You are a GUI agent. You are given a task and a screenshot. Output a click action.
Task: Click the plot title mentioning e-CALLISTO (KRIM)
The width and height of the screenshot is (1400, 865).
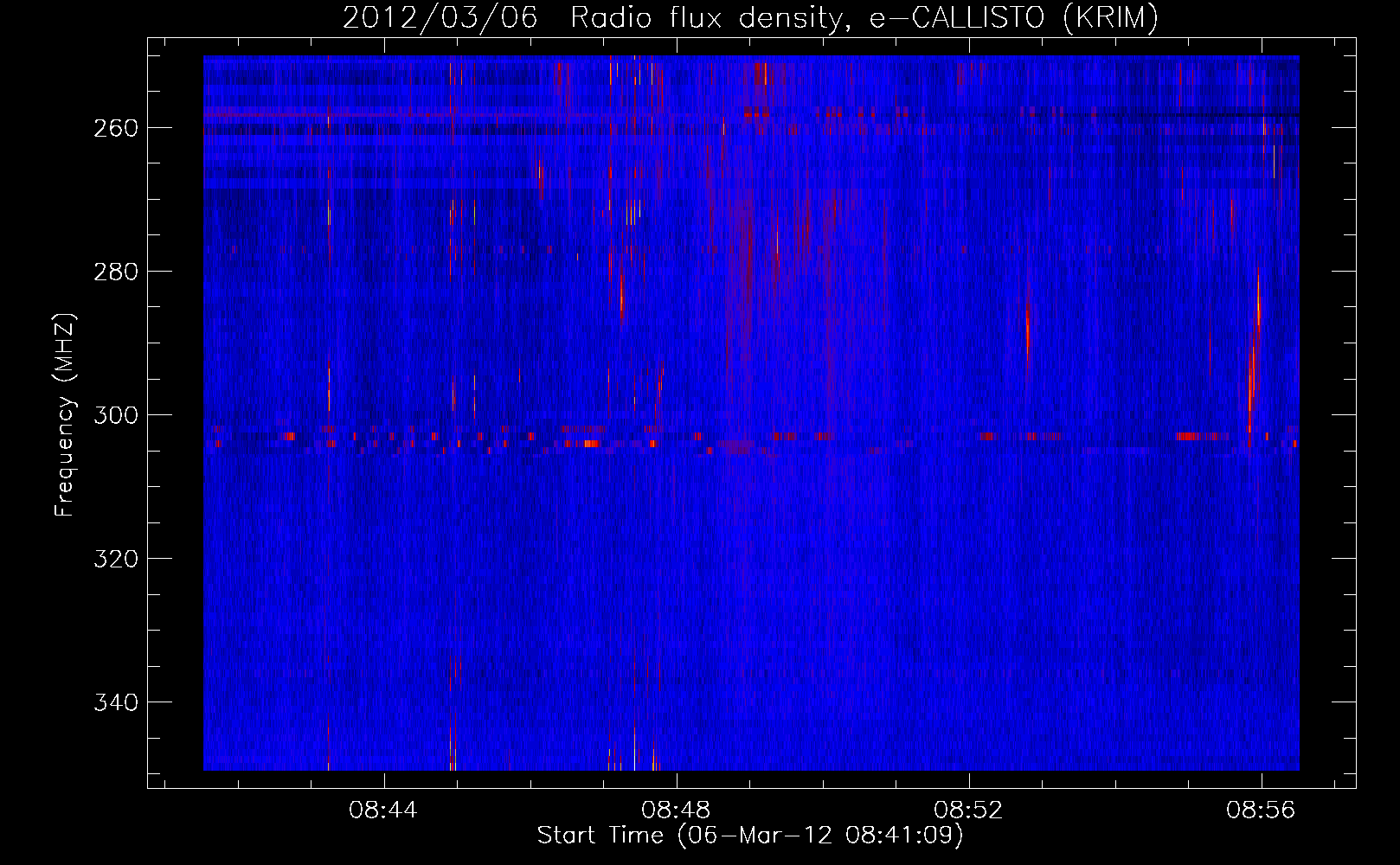coord(750,17)
